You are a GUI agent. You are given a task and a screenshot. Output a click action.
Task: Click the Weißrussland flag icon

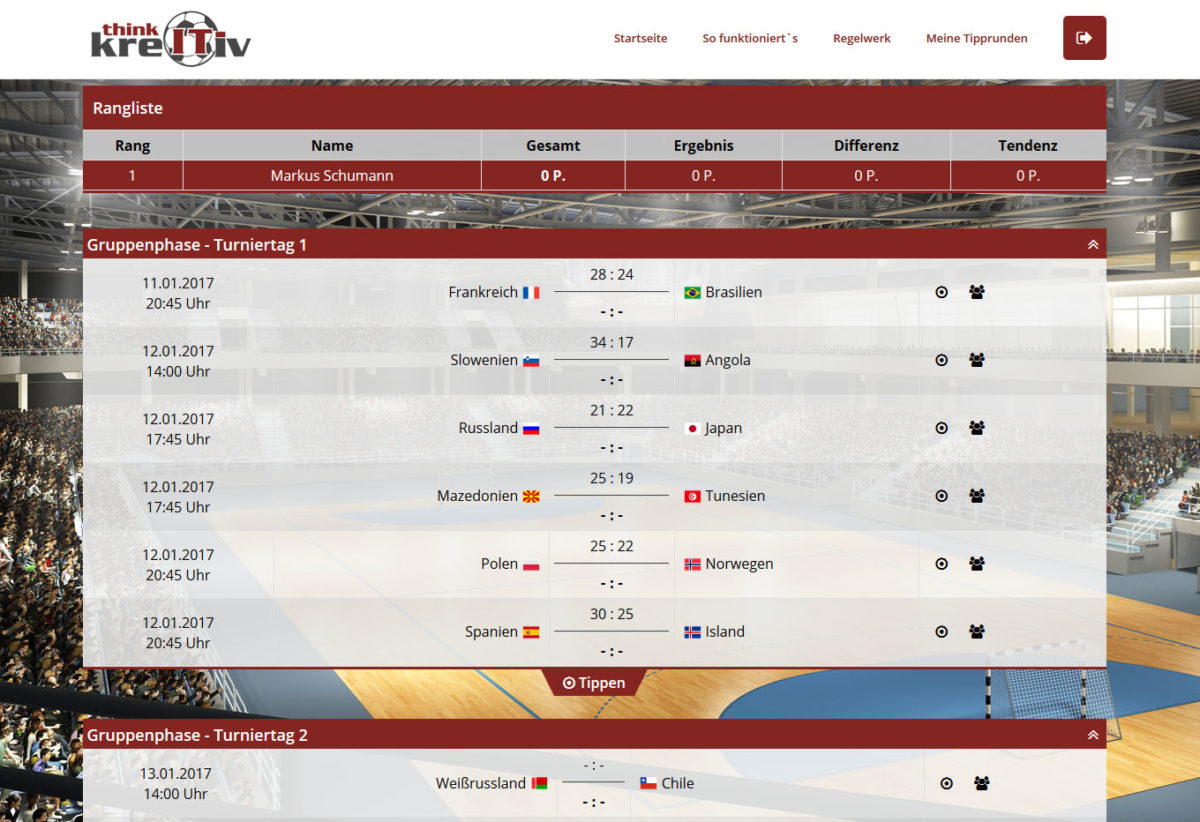[539, 784]
